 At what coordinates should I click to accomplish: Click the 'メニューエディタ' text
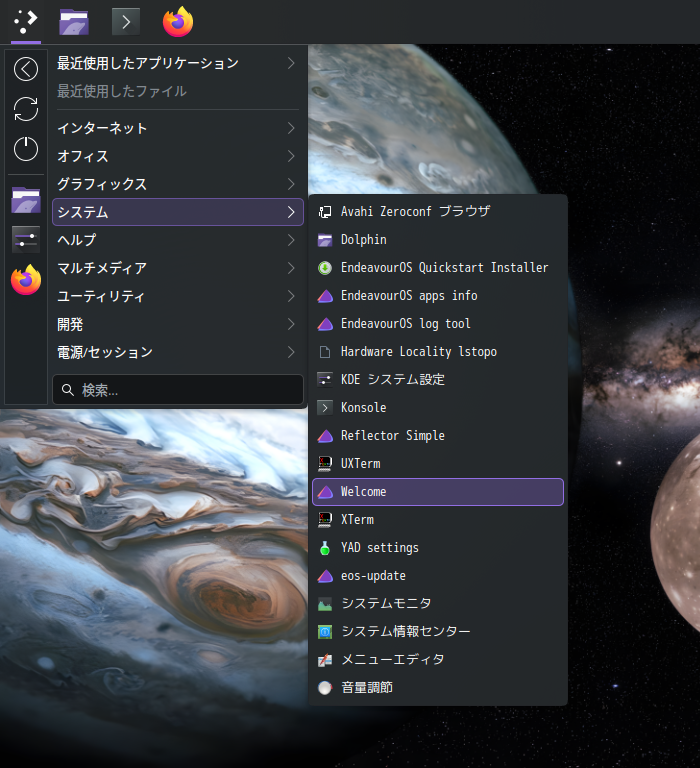tap(393, 660)
